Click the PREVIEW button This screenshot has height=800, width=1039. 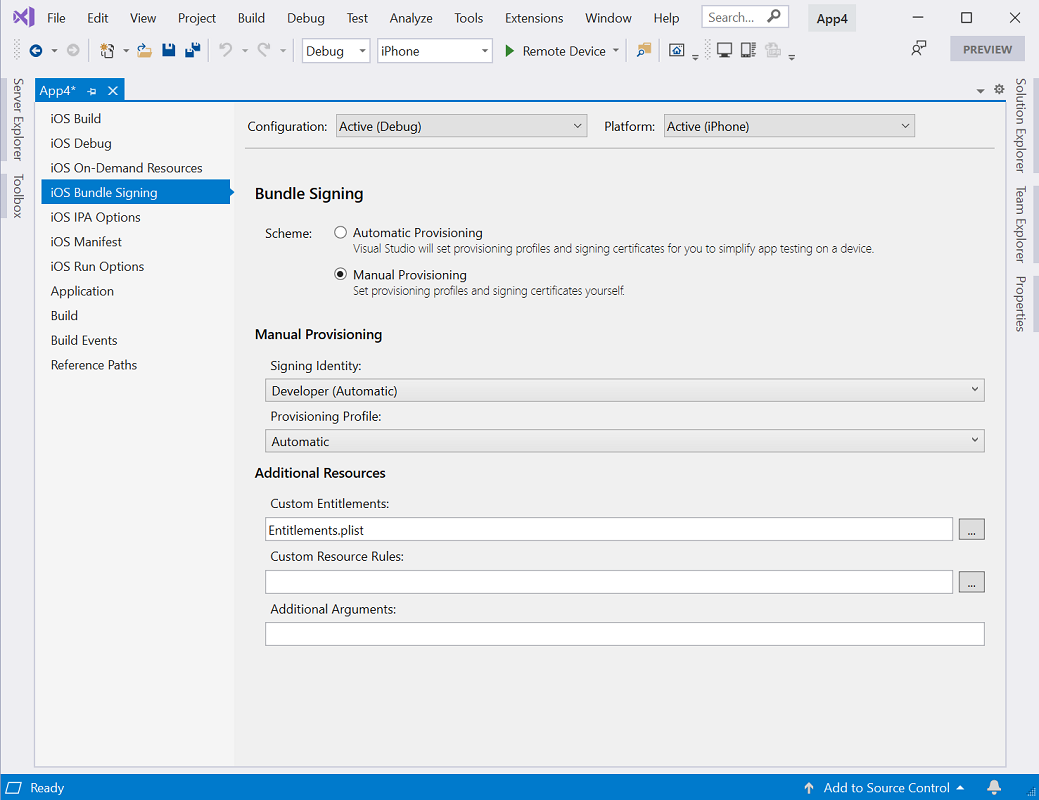coord(987,48)
